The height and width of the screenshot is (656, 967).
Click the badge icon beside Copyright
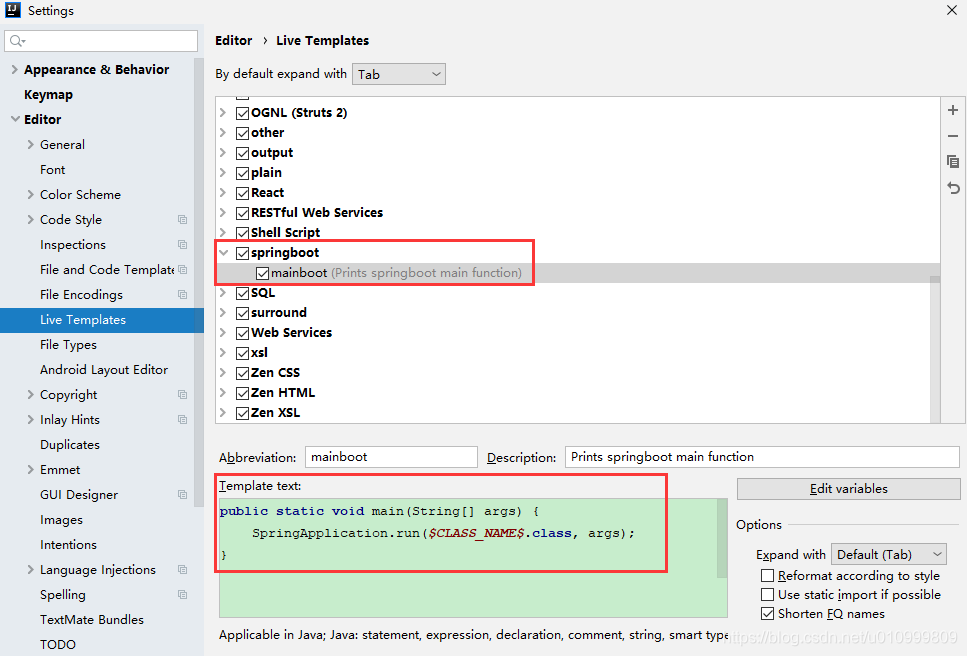(x=182, y=394)
